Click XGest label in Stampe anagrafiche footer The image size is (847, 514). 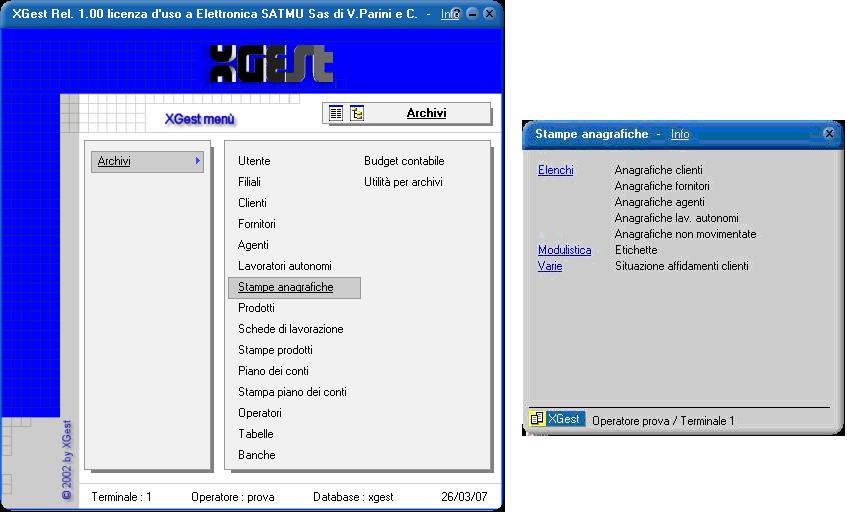(x=564, y=419)
